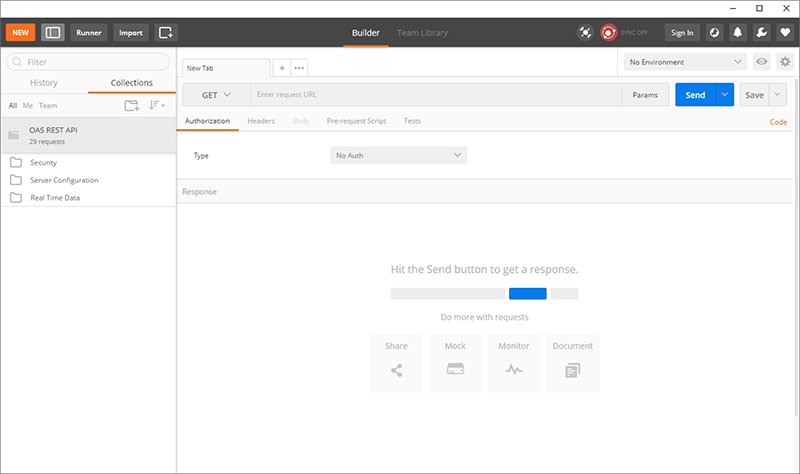Select the Headers tab
Image resolution: width=800 pixels, height=474 pixels.
(261, 121)
